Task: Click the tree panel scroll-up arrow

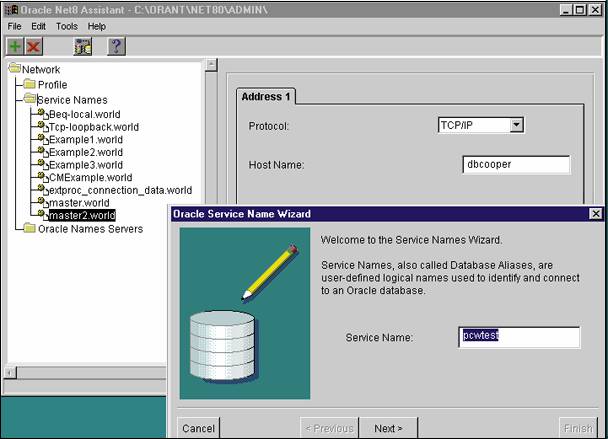Action: coord(211,66)
